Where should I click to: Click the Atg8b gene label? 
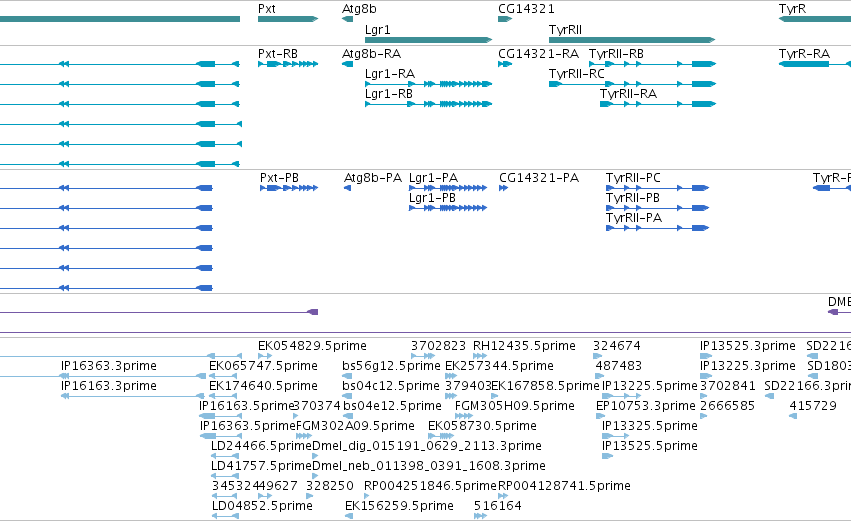tap(359, 9)
